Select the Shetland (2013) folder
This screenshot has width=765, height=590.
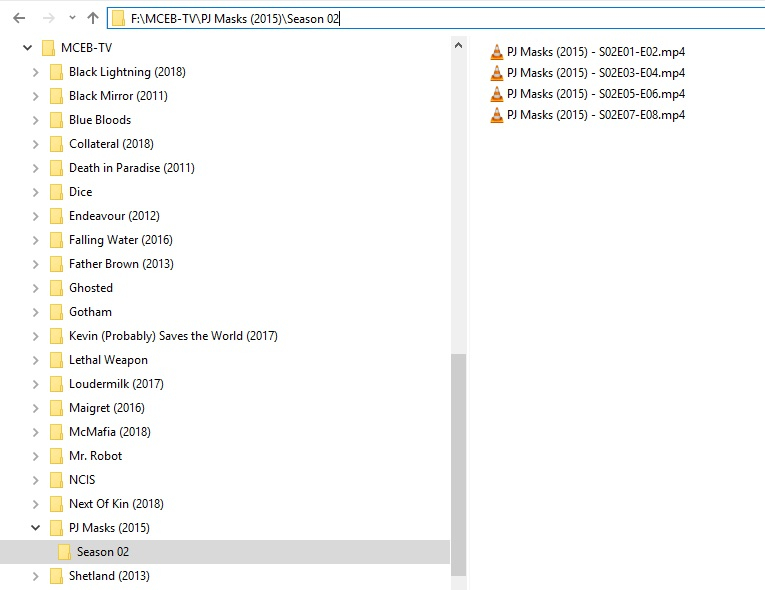point(109,576)
